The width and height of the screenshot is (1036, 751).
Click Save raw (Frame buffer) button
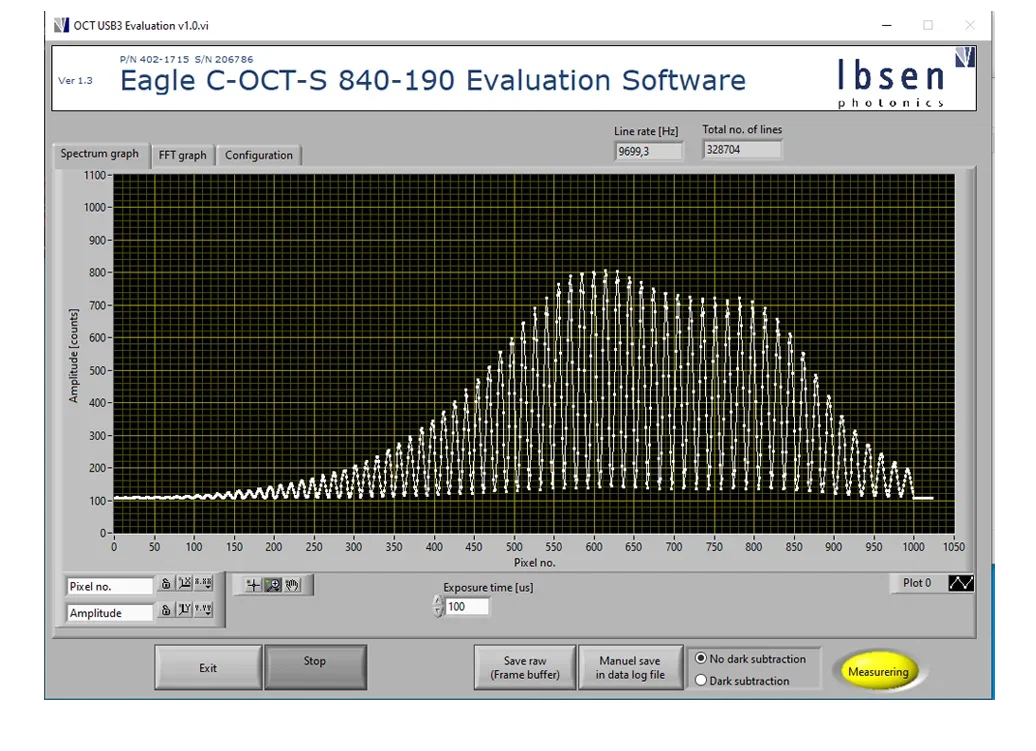(525, 668)
